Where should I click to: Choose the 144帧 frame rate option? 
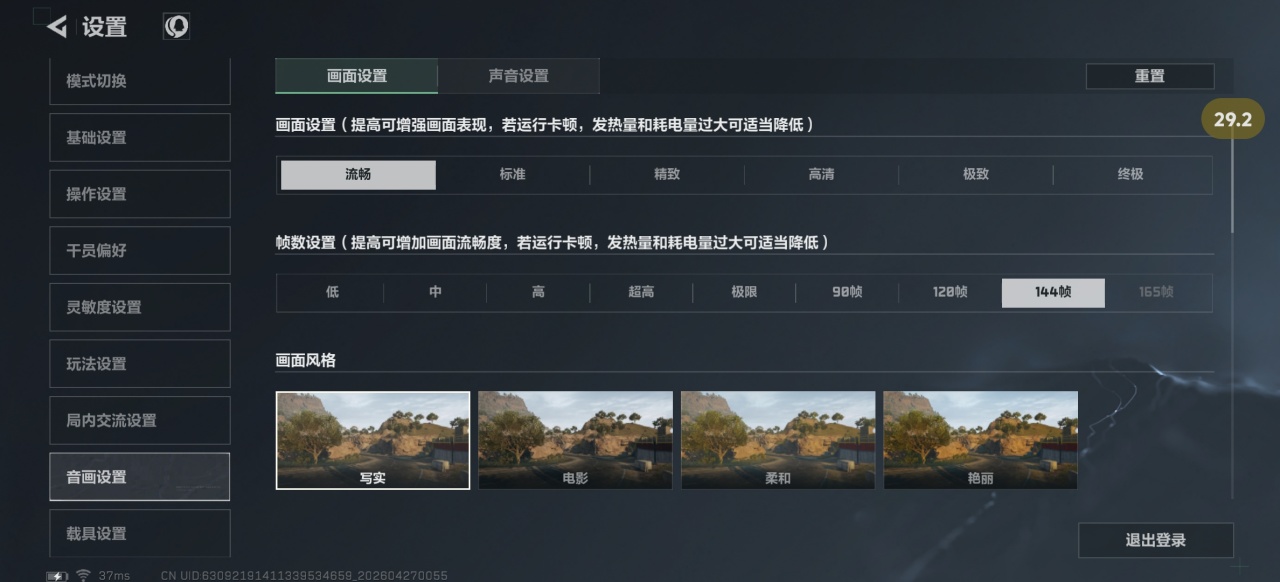(1053, 292)
